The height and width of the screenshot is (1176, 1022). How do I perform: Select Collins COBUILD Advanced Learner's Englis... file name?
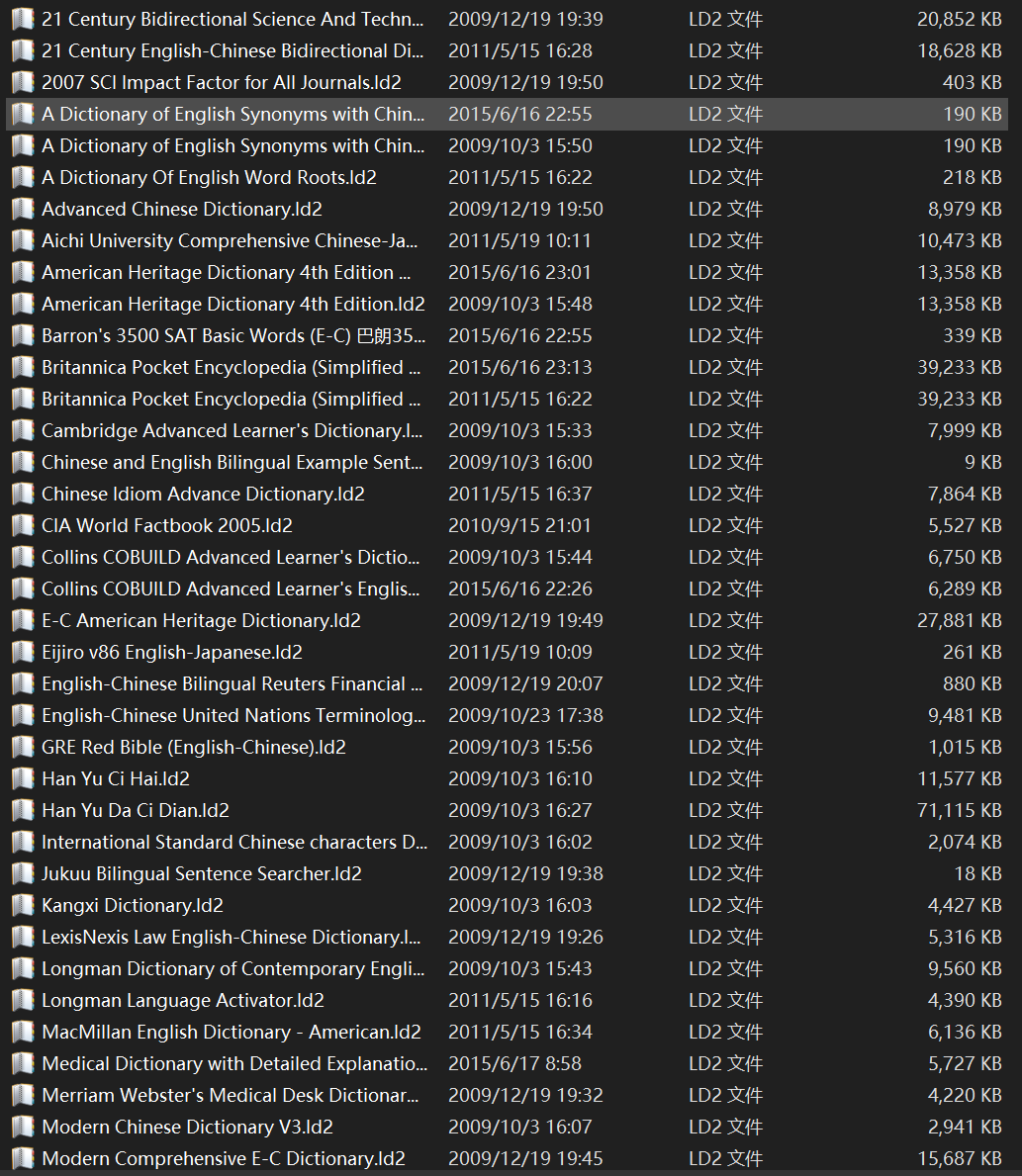232,588
